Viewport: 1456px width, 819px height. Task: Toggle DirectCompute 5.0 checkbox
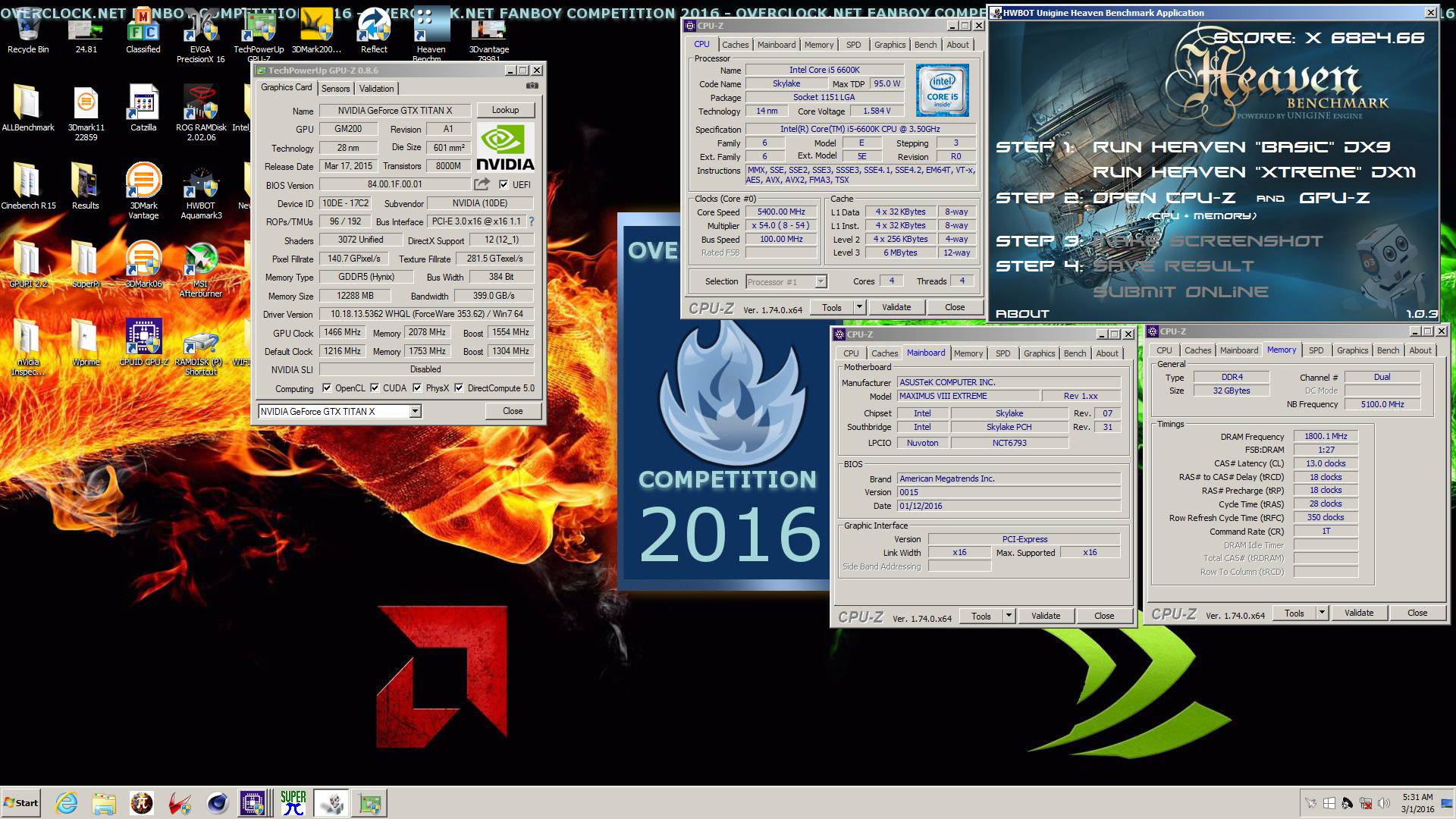[x=459, y=388]
